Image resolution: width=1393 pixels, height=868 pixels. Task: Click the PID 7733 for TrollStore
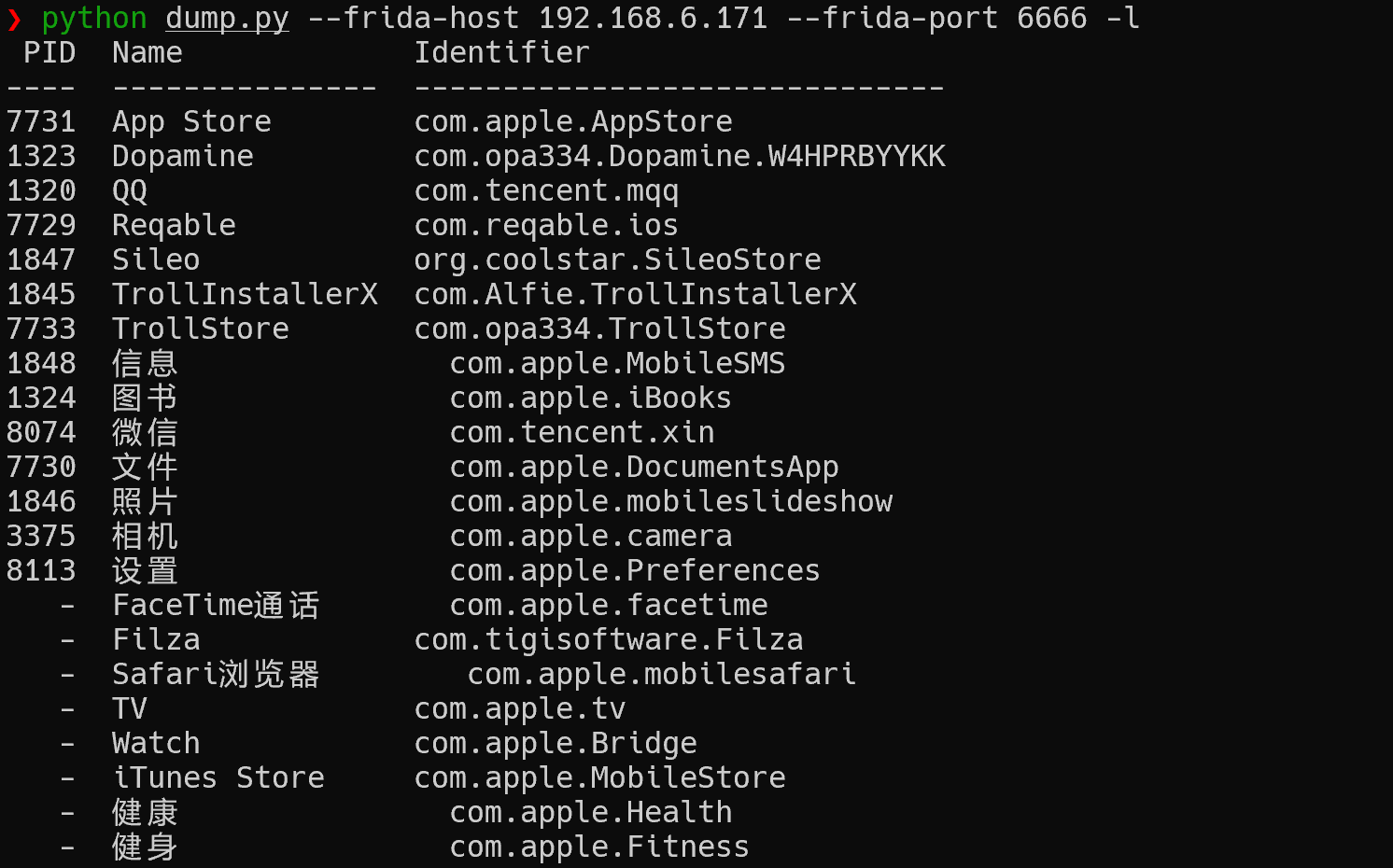click(x=41, y=329)
